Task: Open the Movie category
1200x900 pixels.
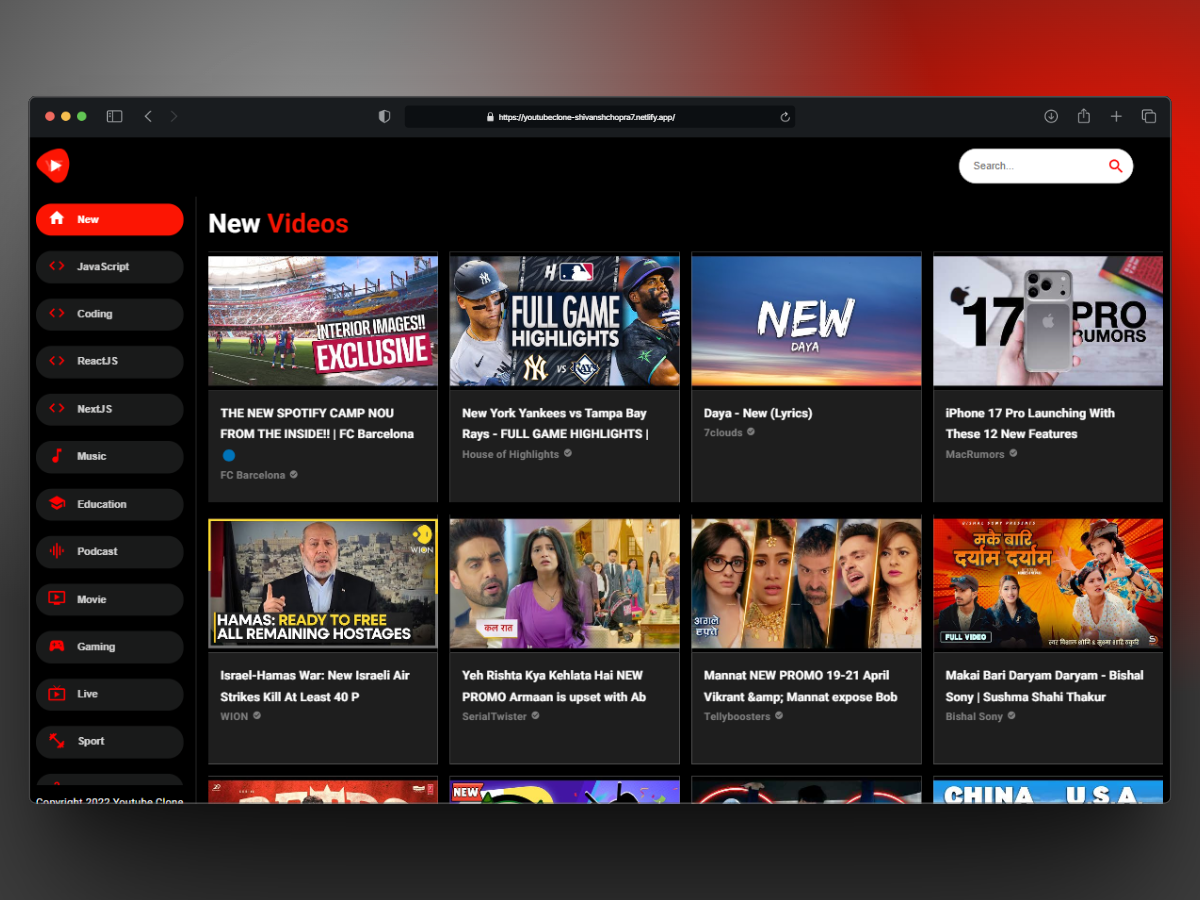Action: click(110, 599)
